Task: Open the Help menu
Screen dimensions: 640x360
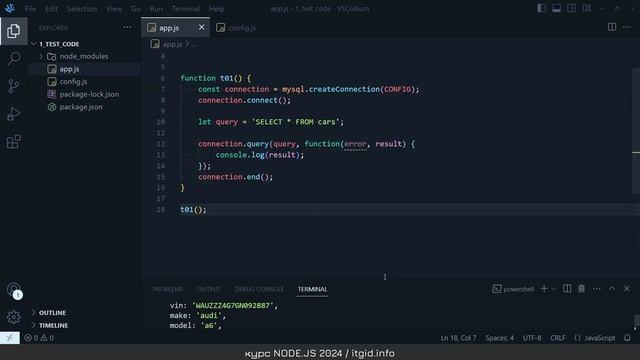Action: tap(217, 9)
